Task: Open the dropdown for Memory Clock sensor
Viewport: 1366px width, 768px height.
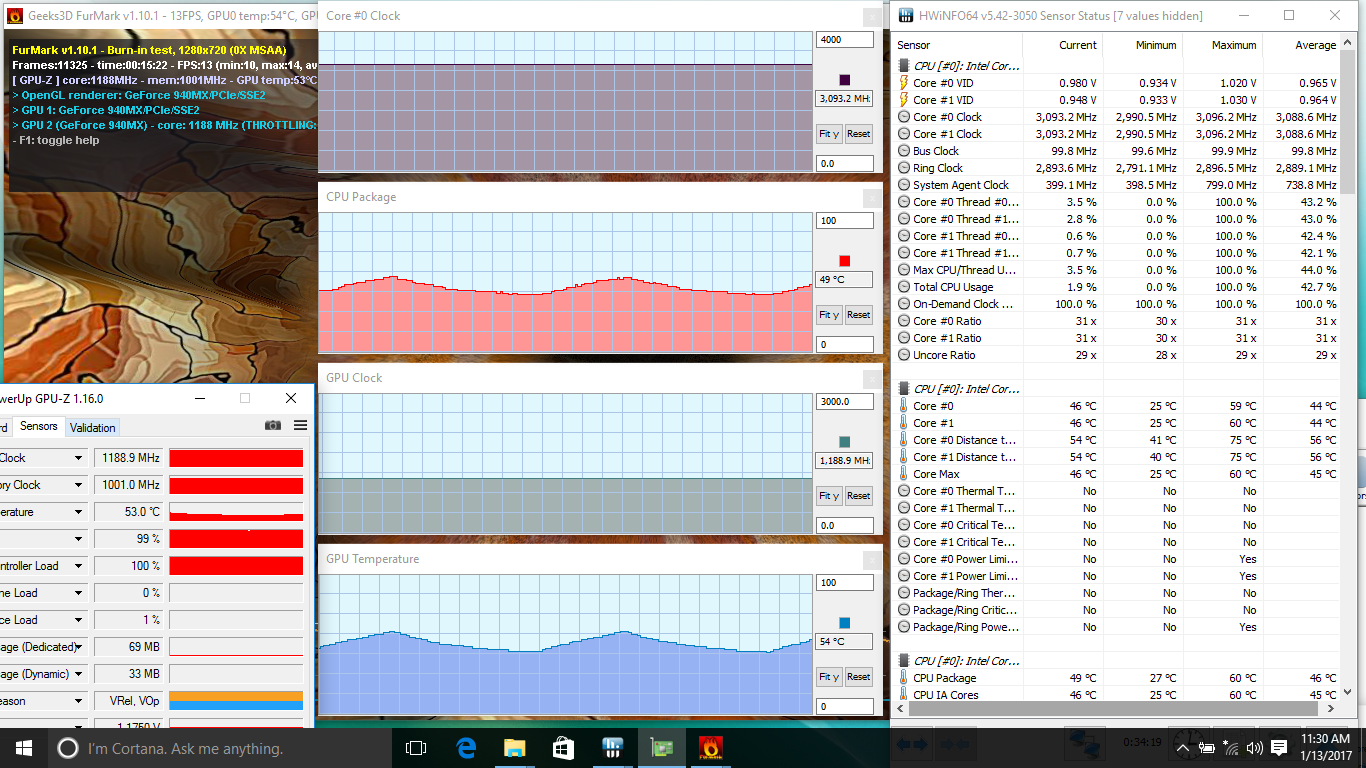Action: tap(78, 485)
